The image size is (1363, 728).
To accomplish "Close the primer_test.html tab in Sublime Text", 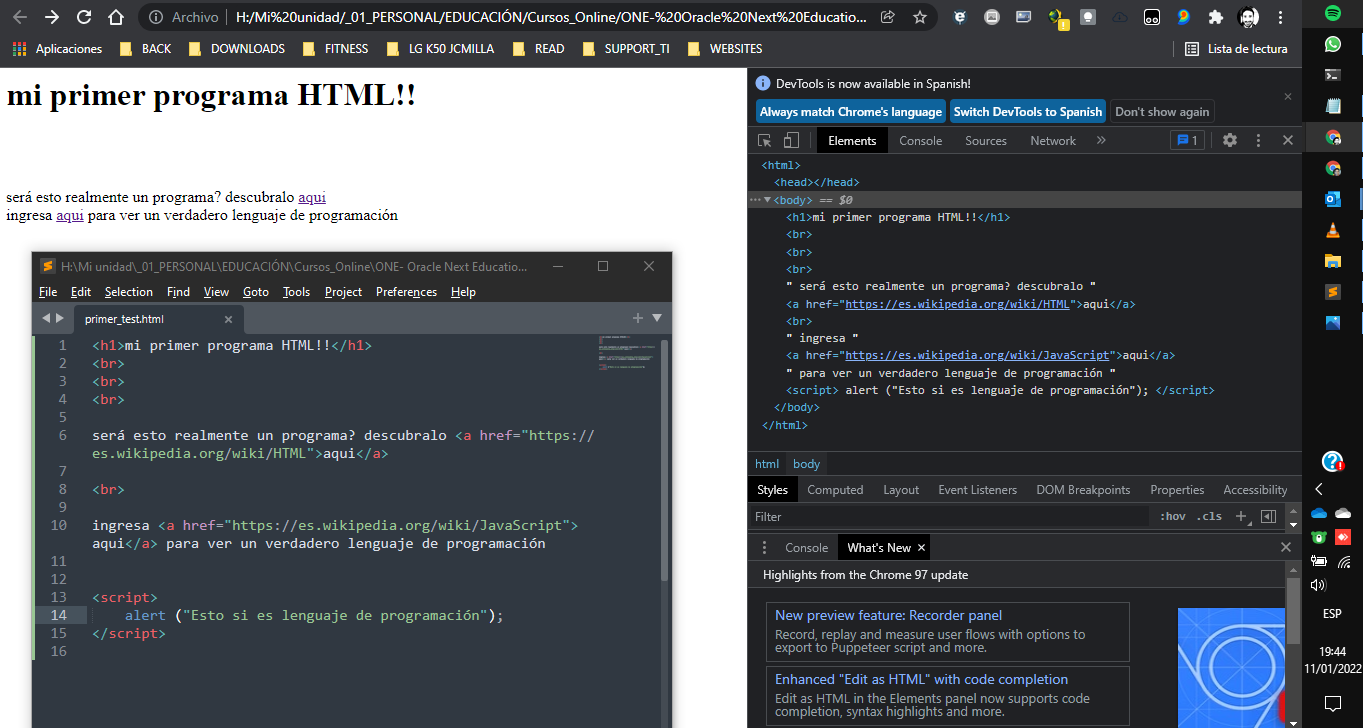I will (228, 320).
